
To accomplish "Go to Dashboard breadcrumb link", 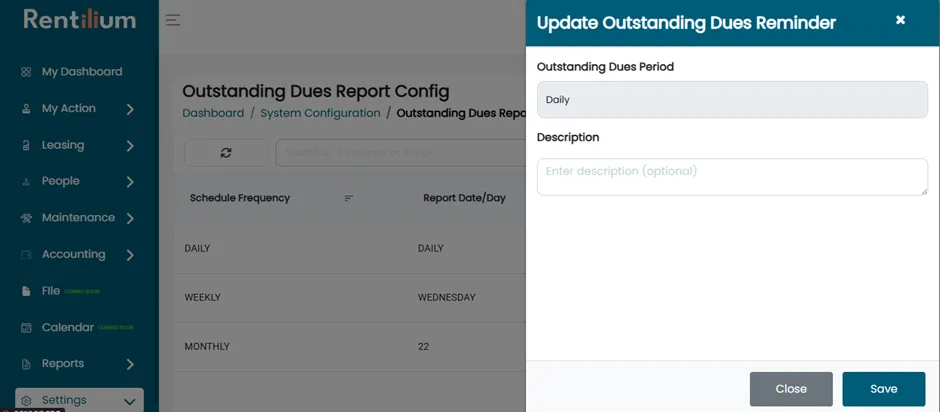I will point(213,113).
